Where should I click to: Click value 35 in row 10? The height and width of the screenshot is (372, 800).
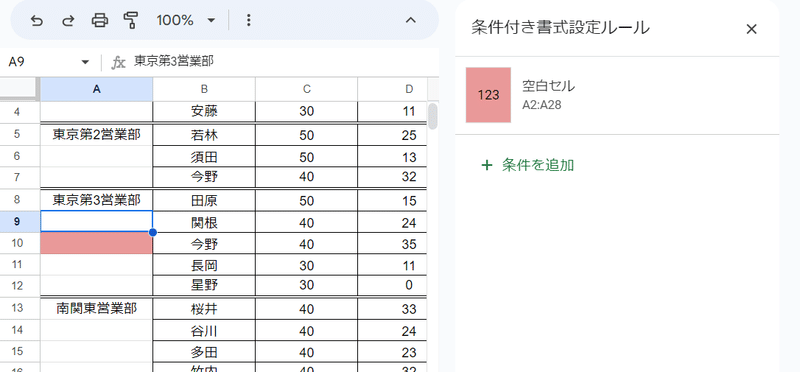pos(409,244)
